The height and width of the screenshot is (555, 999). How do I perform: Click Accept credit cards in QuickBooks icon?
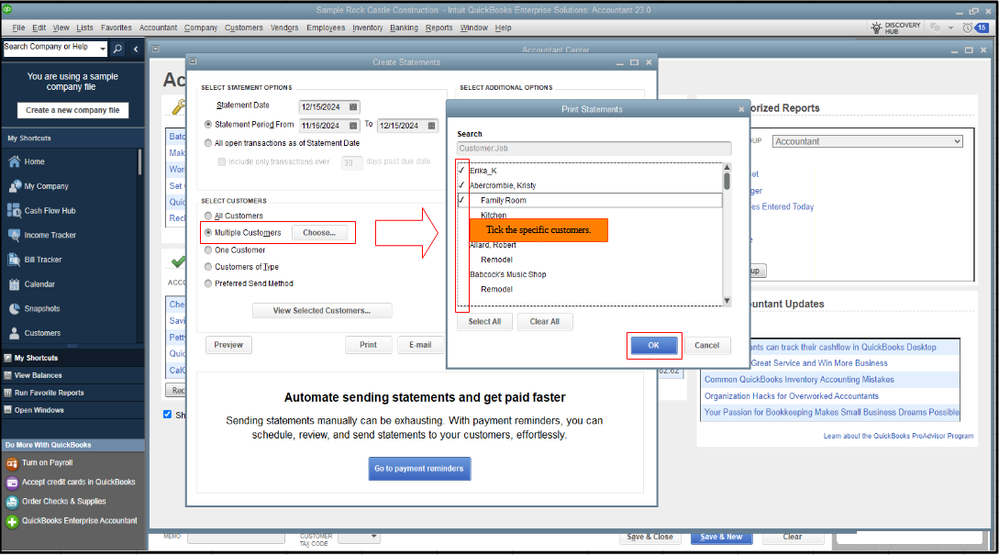pos(11,482)
